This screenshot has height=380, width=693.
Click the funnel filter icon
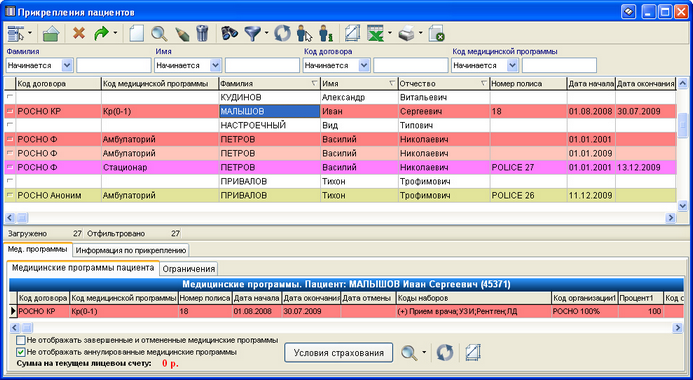coord(253,34)
